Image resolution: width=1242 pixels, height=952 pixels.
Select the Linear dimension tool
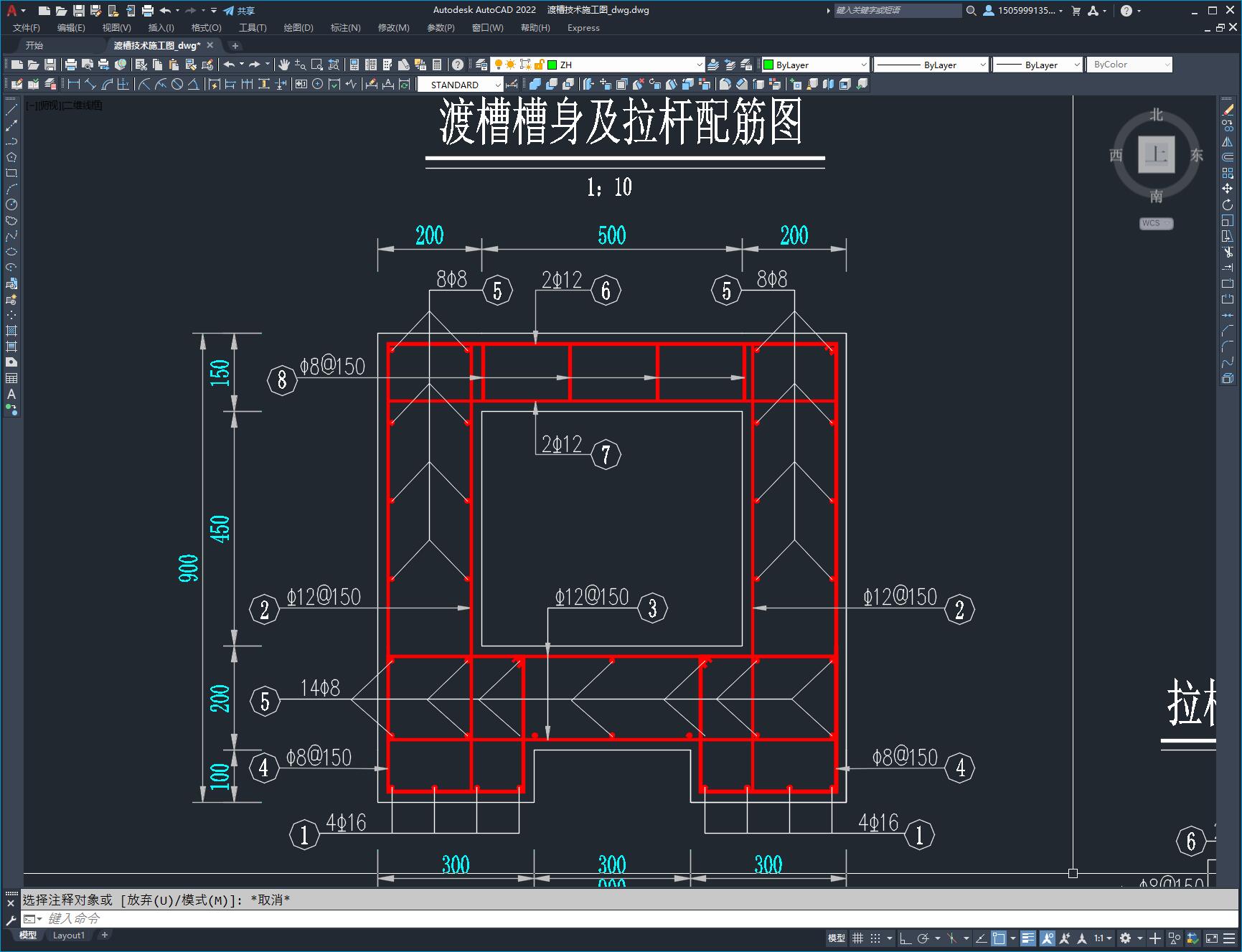(73, 84)
